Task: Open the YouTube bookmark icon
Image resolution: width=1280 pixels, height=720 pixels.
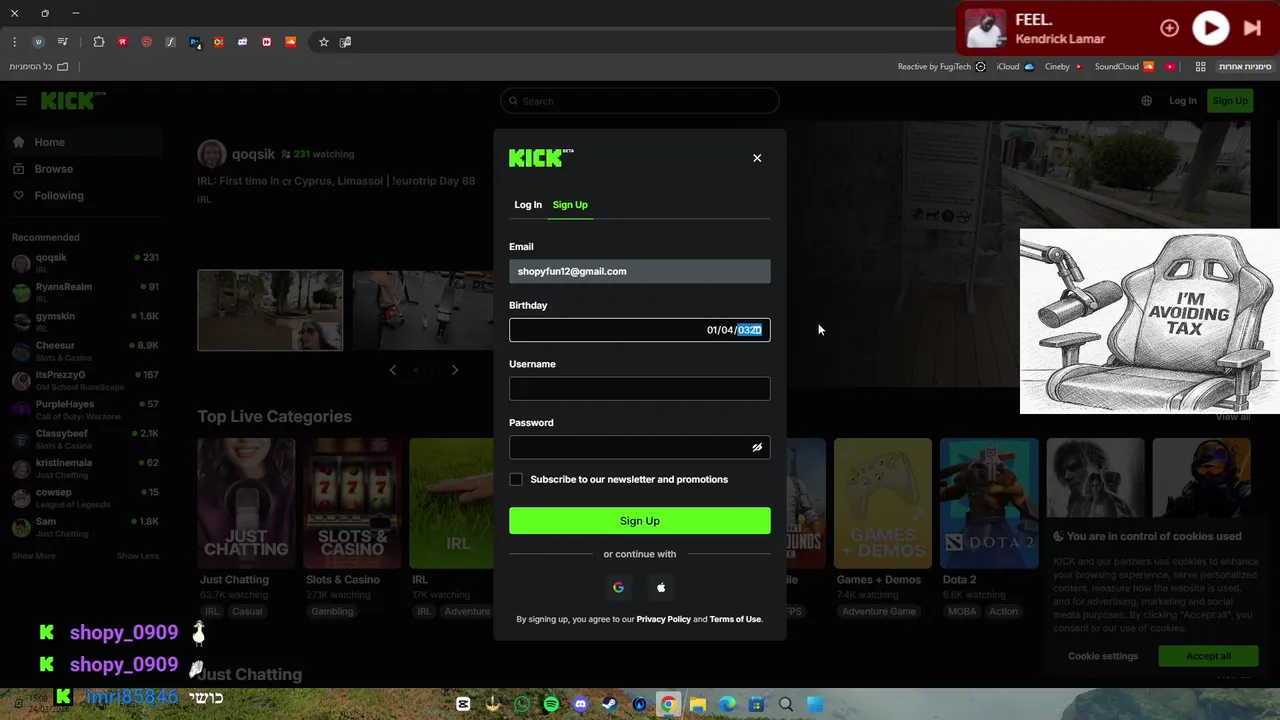Action: click(1170, 67)
